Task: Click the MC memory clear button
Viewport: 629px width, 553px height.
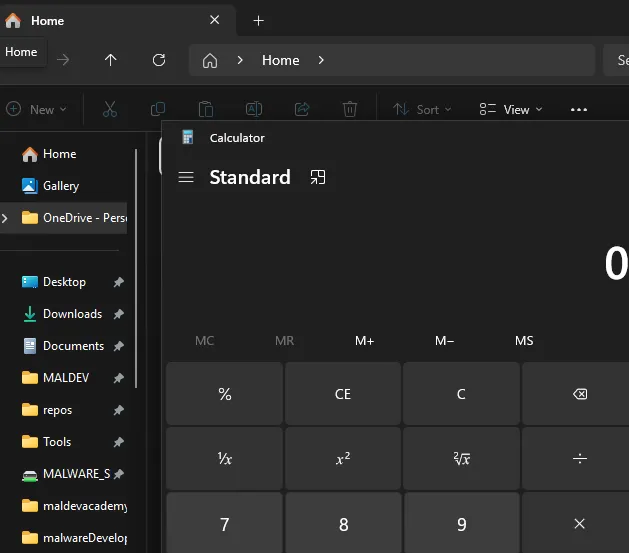Action: [205, 341]
